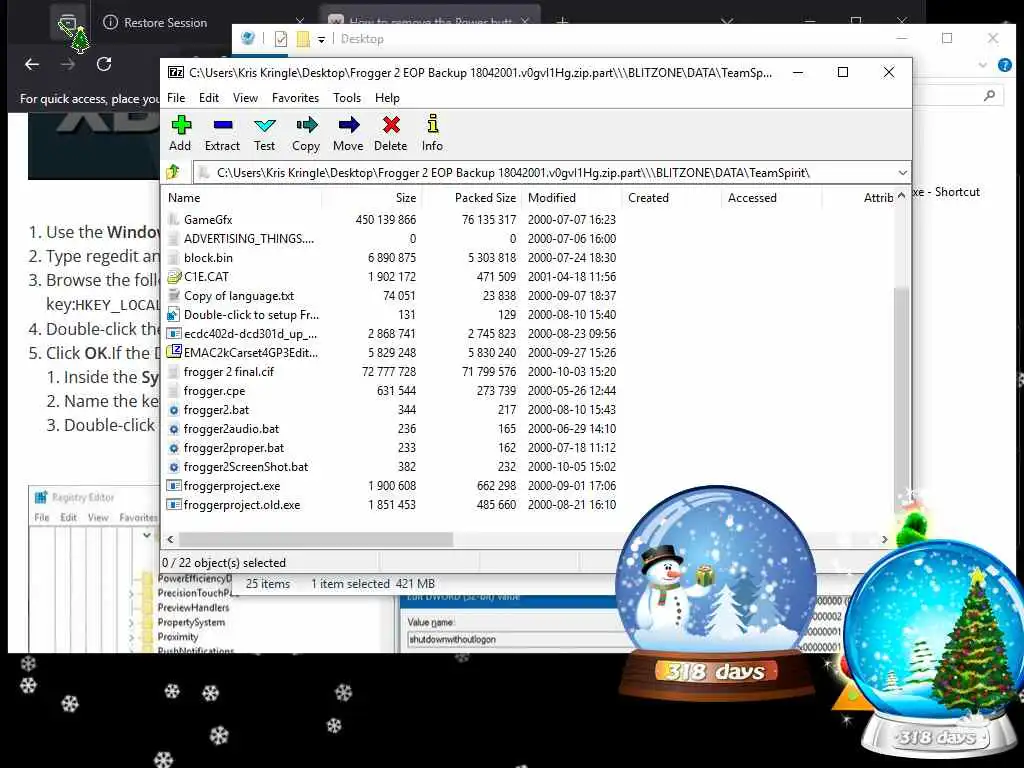Select the frogger 2 final.cif file
Viewport: 1024px width, 768px height.
(x=229, y=372)
